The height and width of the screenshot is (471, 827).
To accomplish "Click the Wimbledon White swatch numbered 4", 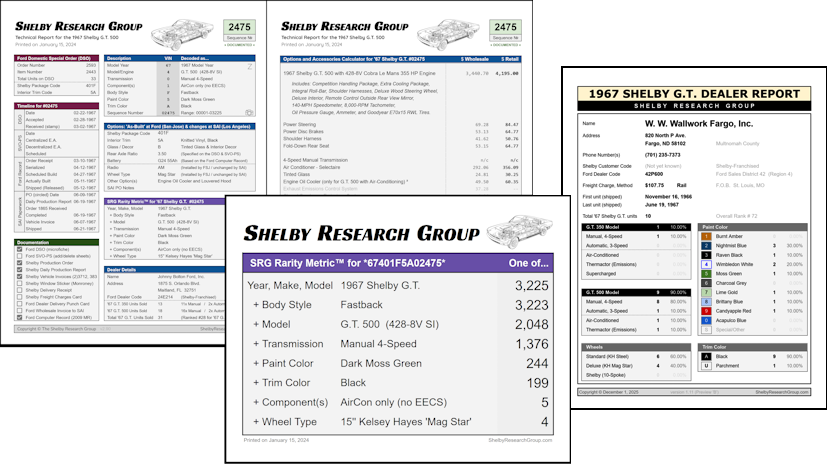I will (706, 264).
